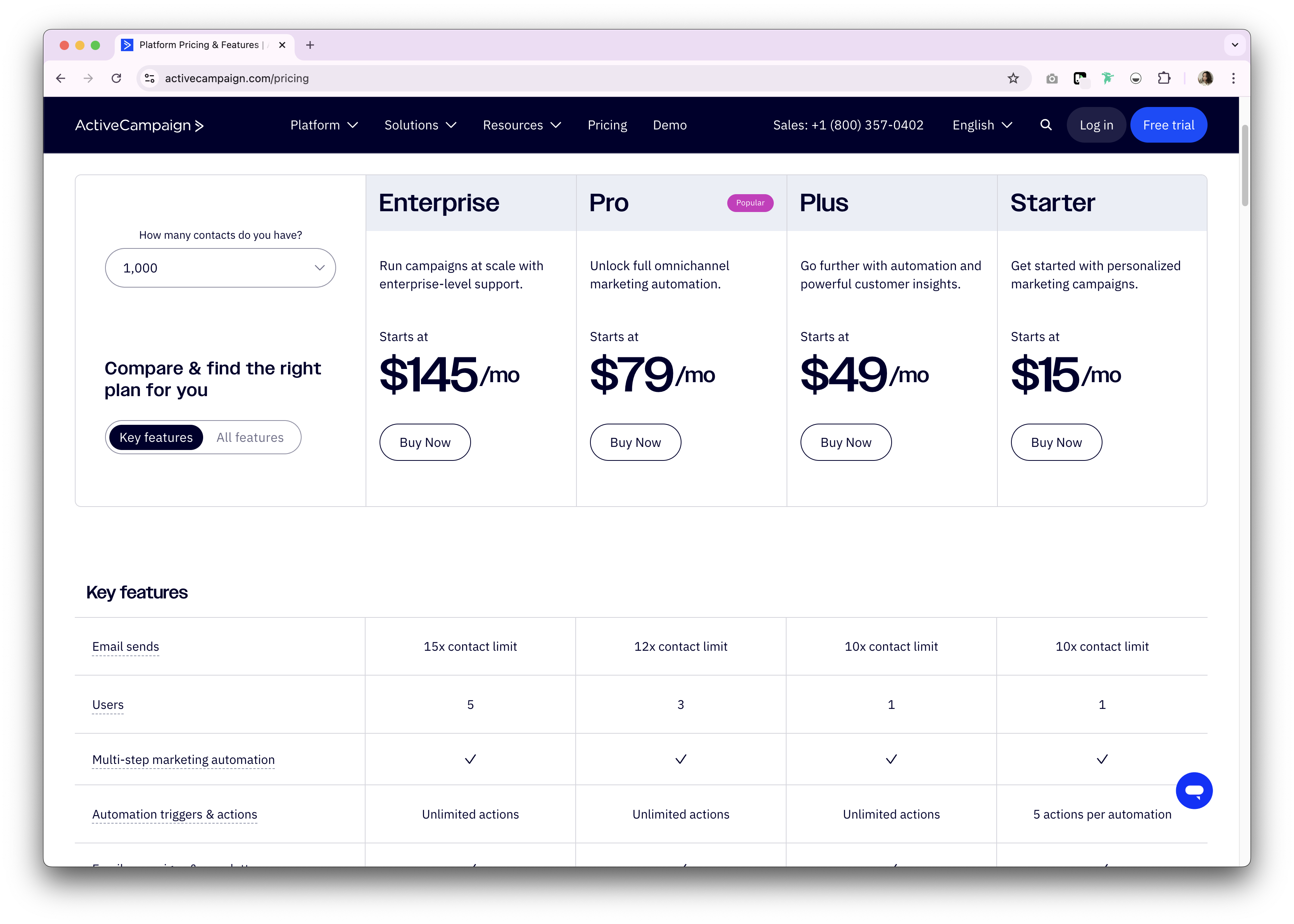Expand the Platform navigation menu
This screenshot has width=1294, height=924.
pos(324,125)
